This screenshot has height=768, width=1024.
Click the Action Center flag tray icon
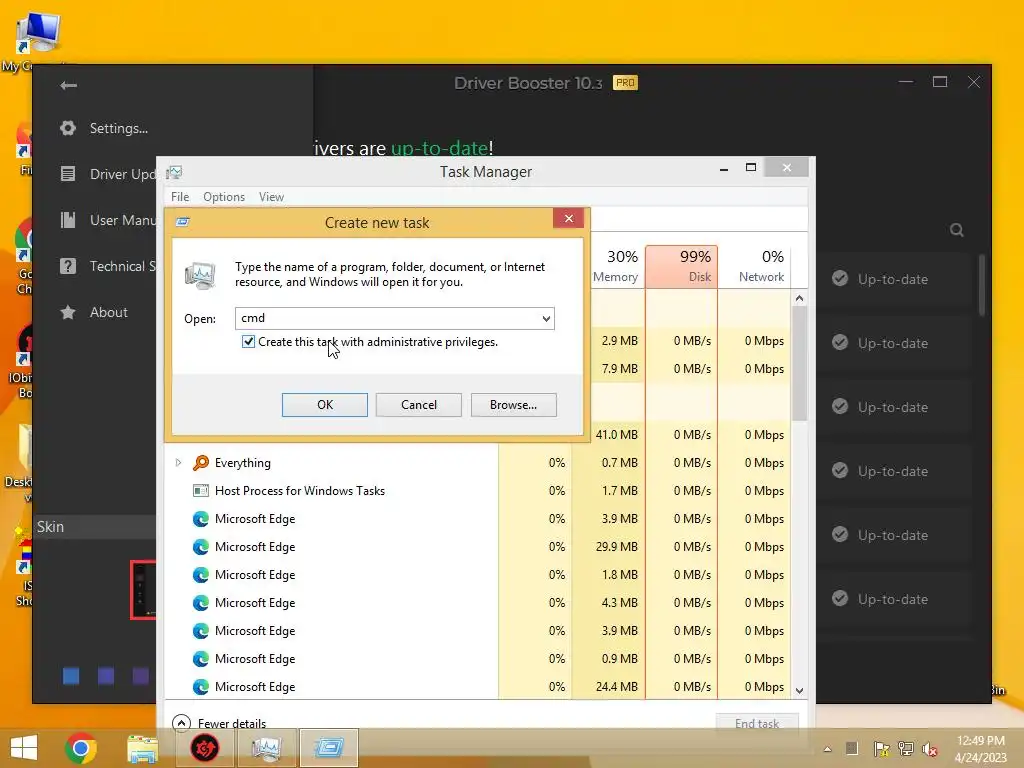[881, 749]
